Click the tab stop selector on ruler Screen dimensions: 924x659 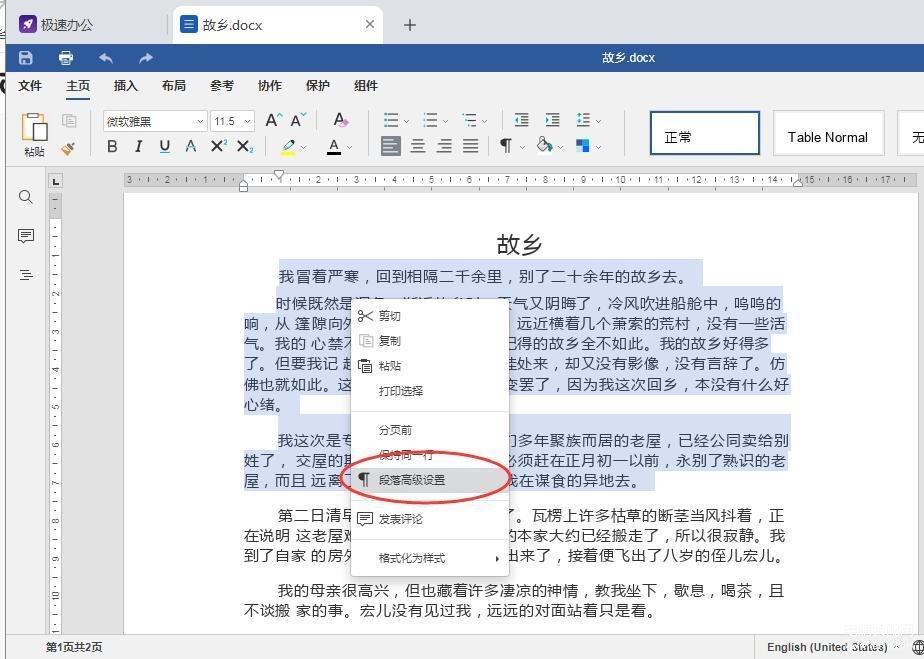click(x=55, y=182)
